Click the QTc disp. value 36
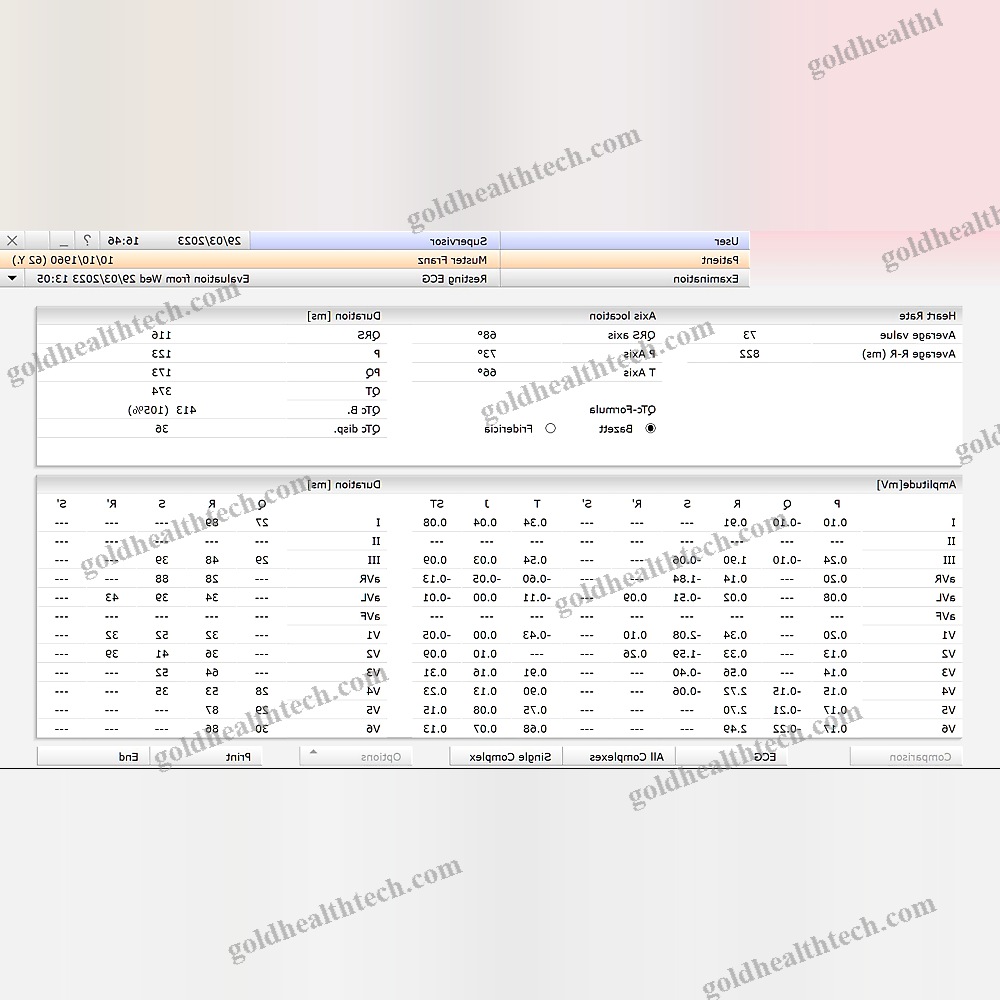This screenshot has width=1000, height=1000. click(162, 429)
